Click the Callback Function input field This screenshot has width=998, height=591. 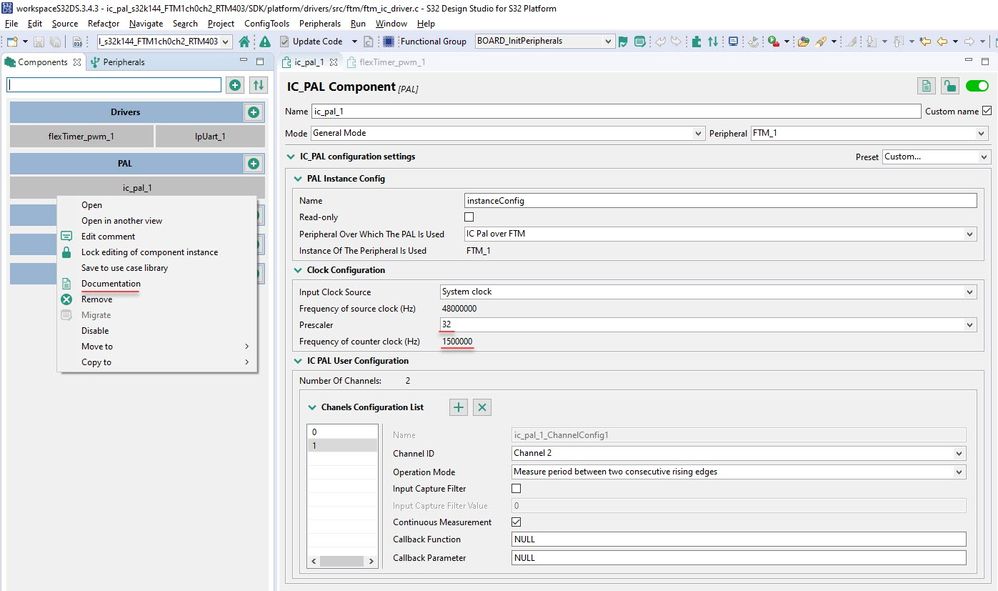tap(739, 539)
